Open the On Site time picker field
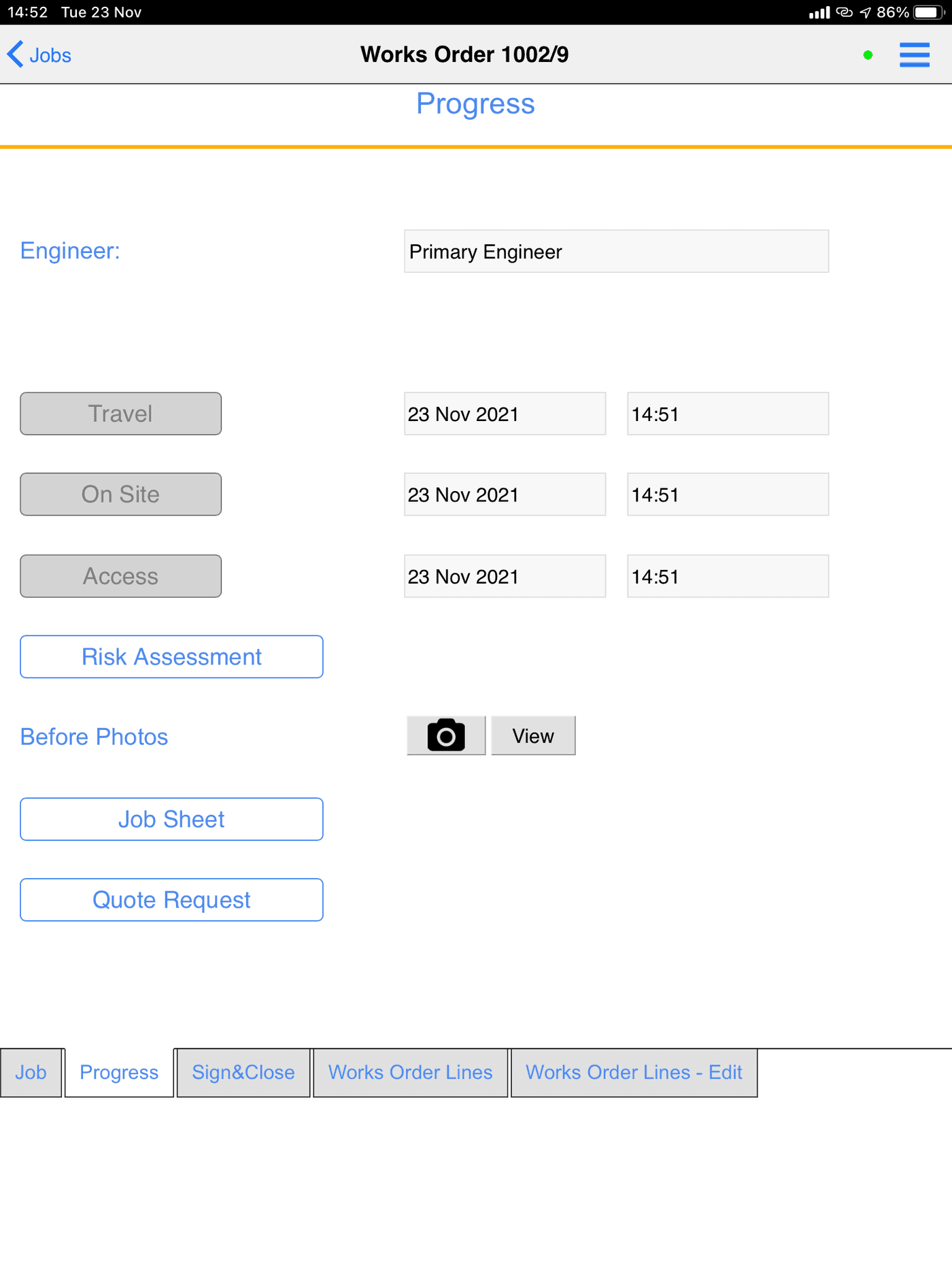Image resolution: width=952 pixels, height=1270 pixels. point(728,495)
